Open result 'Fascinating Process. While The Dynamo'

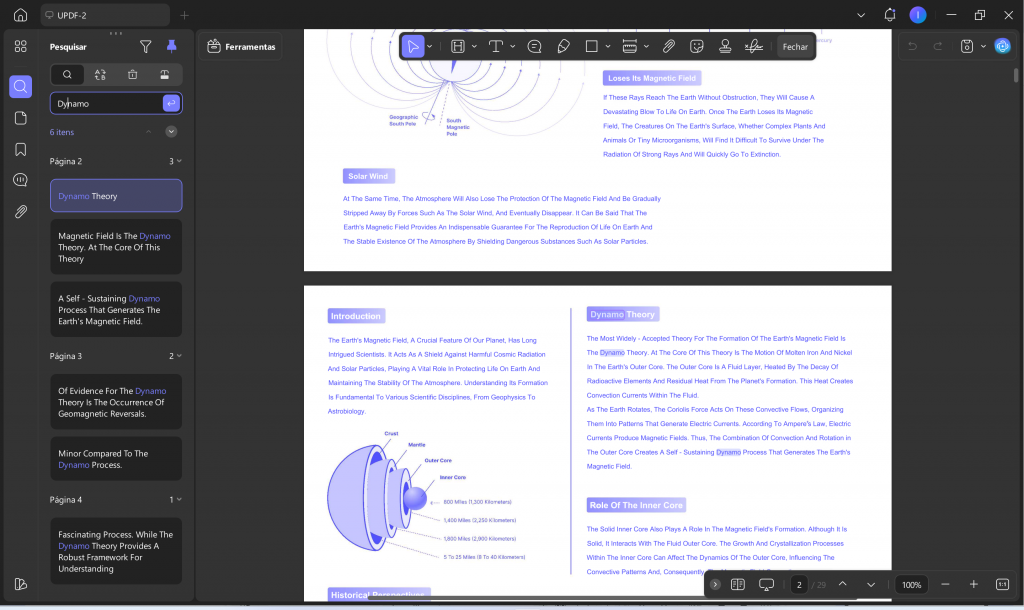click(116, 551)
